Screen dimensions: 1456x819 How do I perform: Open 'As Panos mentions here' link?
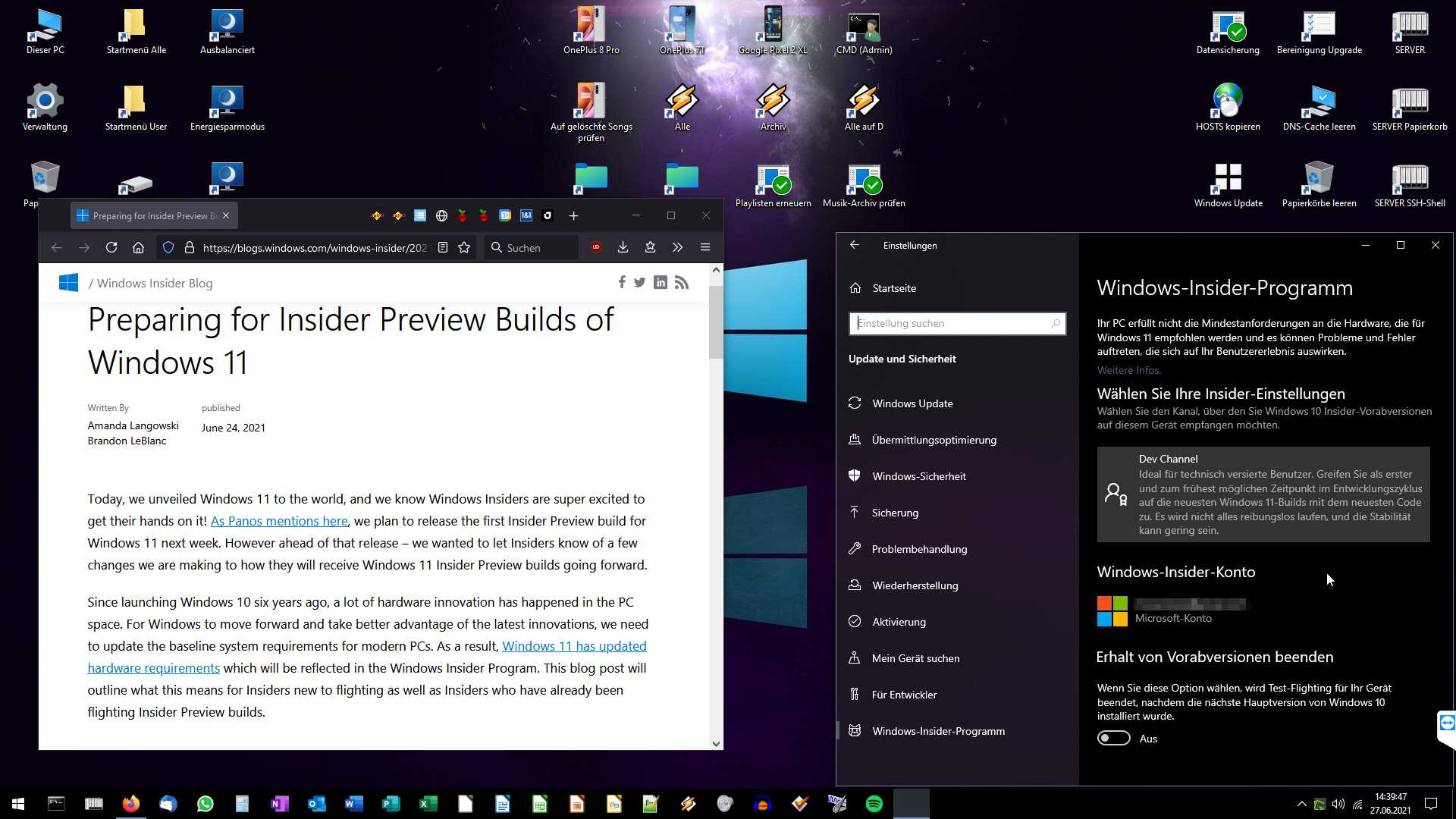point(279,521)
